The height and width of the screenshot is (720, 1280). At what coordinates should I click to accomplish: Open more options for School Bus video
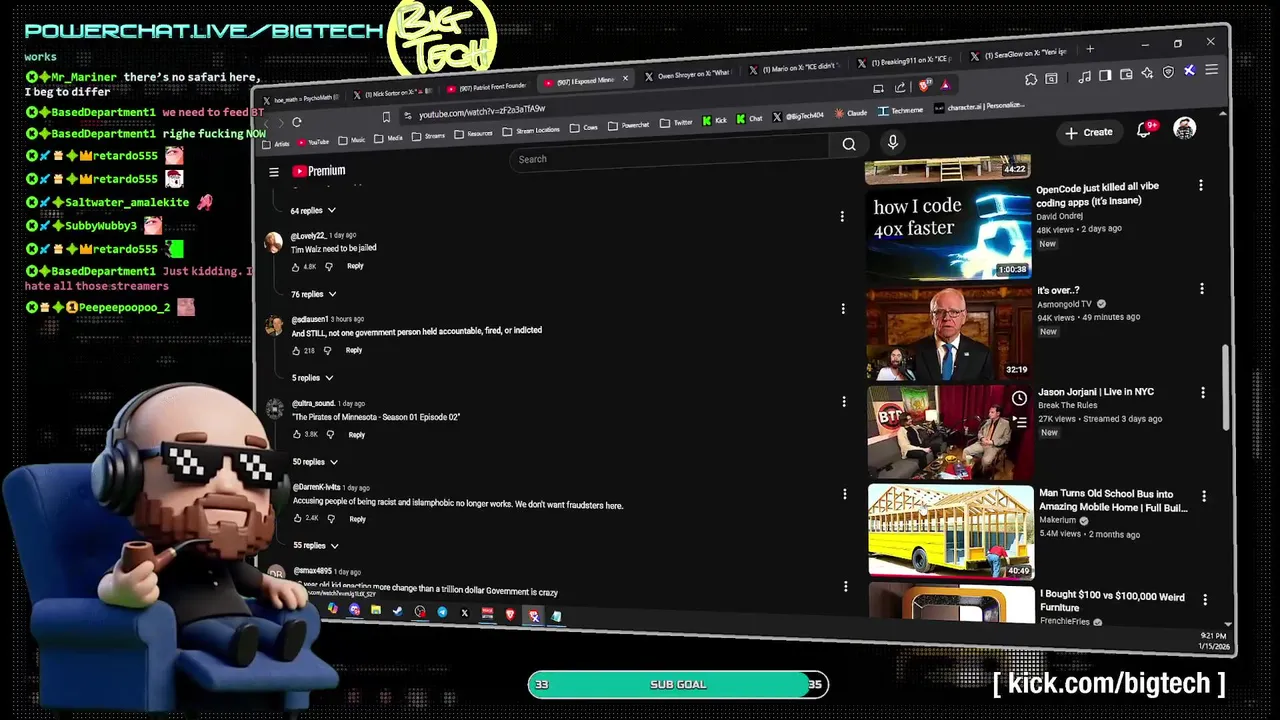(x=1204, y=496)
